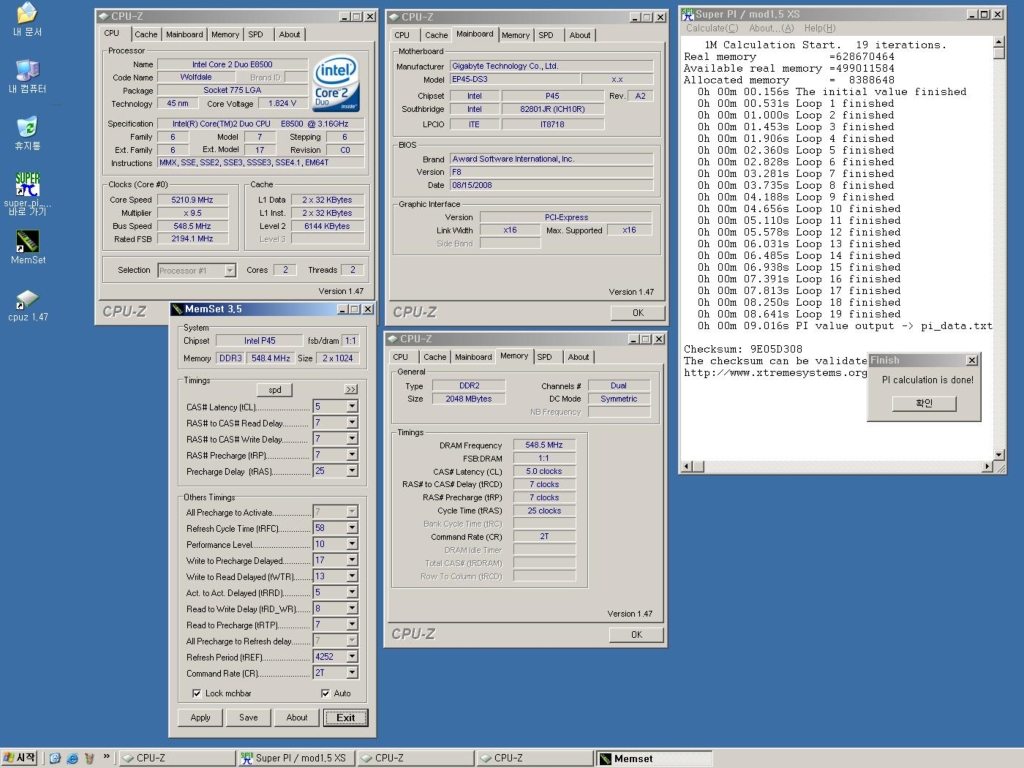Expand MemSet timings with the >> button
The image size is (1024, 768).
point(351,389)
